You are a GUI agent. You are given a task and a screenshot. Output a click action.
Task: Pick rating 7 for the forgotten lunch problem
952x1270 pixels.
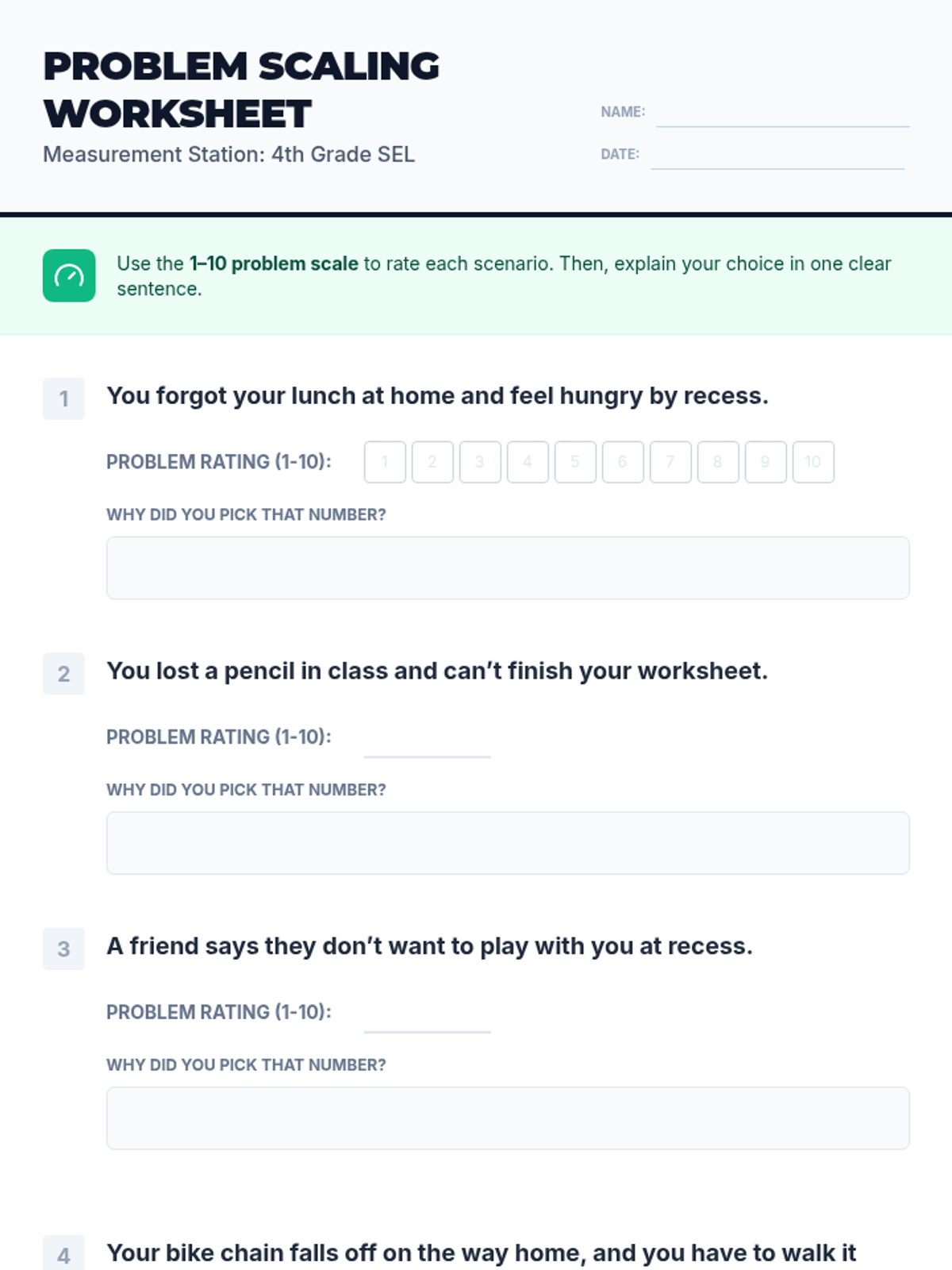click(670, 462)
